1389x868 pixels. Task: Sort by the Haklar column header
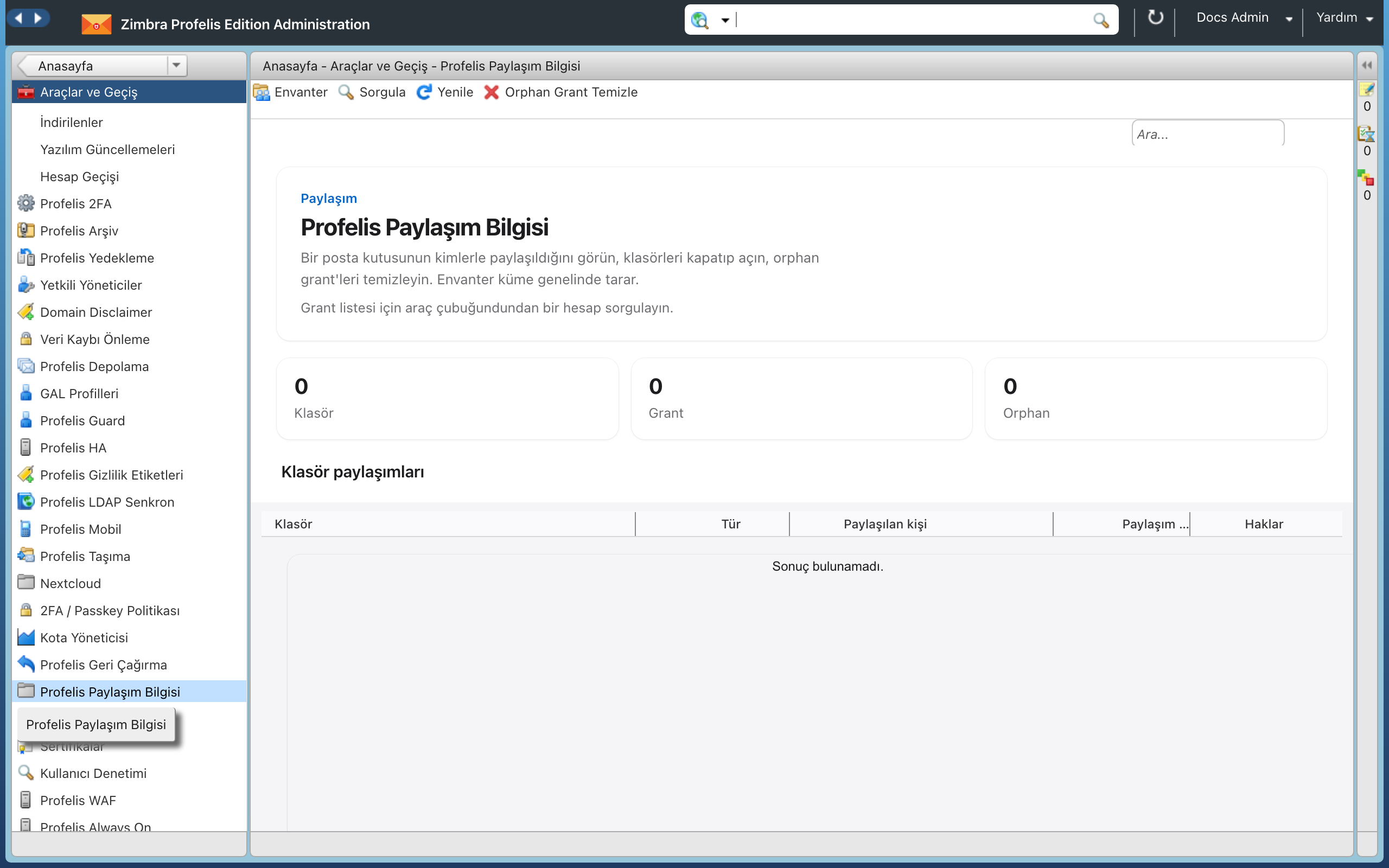coord(1265,524)
